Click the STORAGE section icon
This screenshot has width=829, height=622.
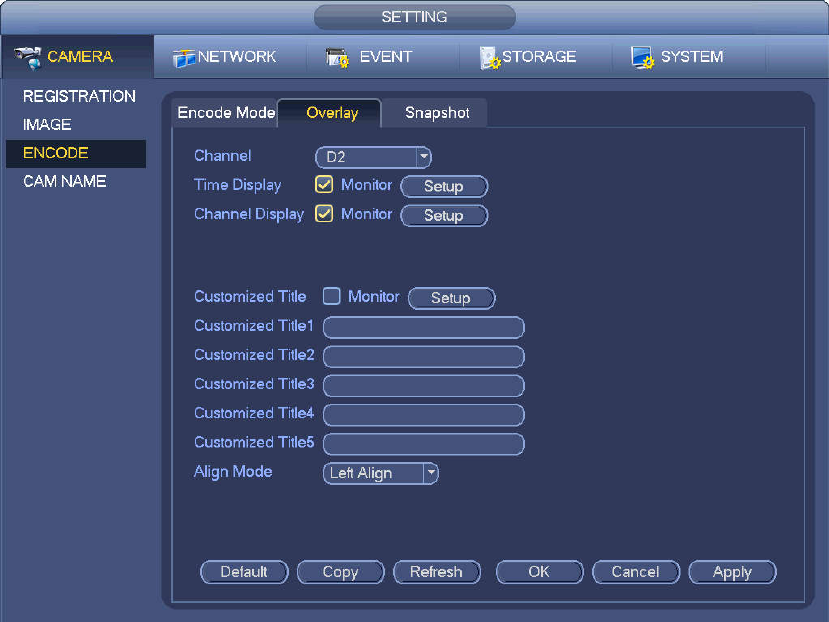click(490, 57)
